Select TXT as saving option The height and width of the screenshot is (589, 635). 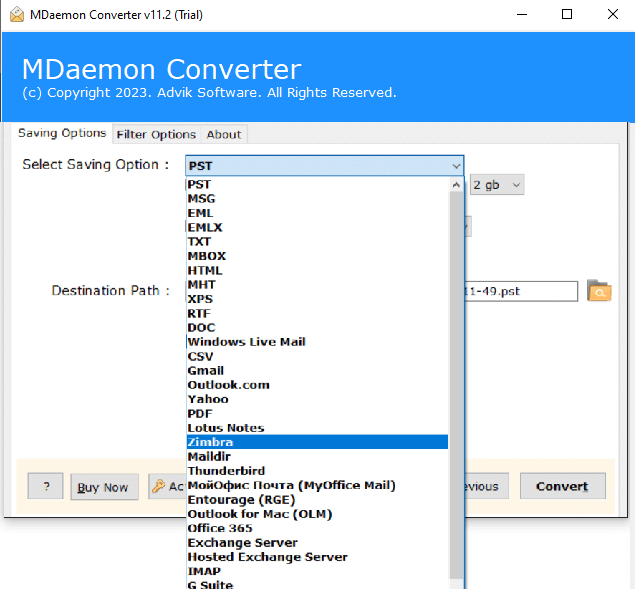pyautogui.click(x=318, y=241)
